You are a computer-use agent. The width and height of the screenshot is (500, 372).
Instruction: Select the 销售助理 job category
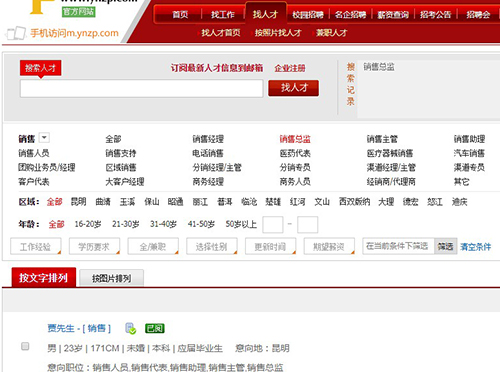tap(469, 139)
